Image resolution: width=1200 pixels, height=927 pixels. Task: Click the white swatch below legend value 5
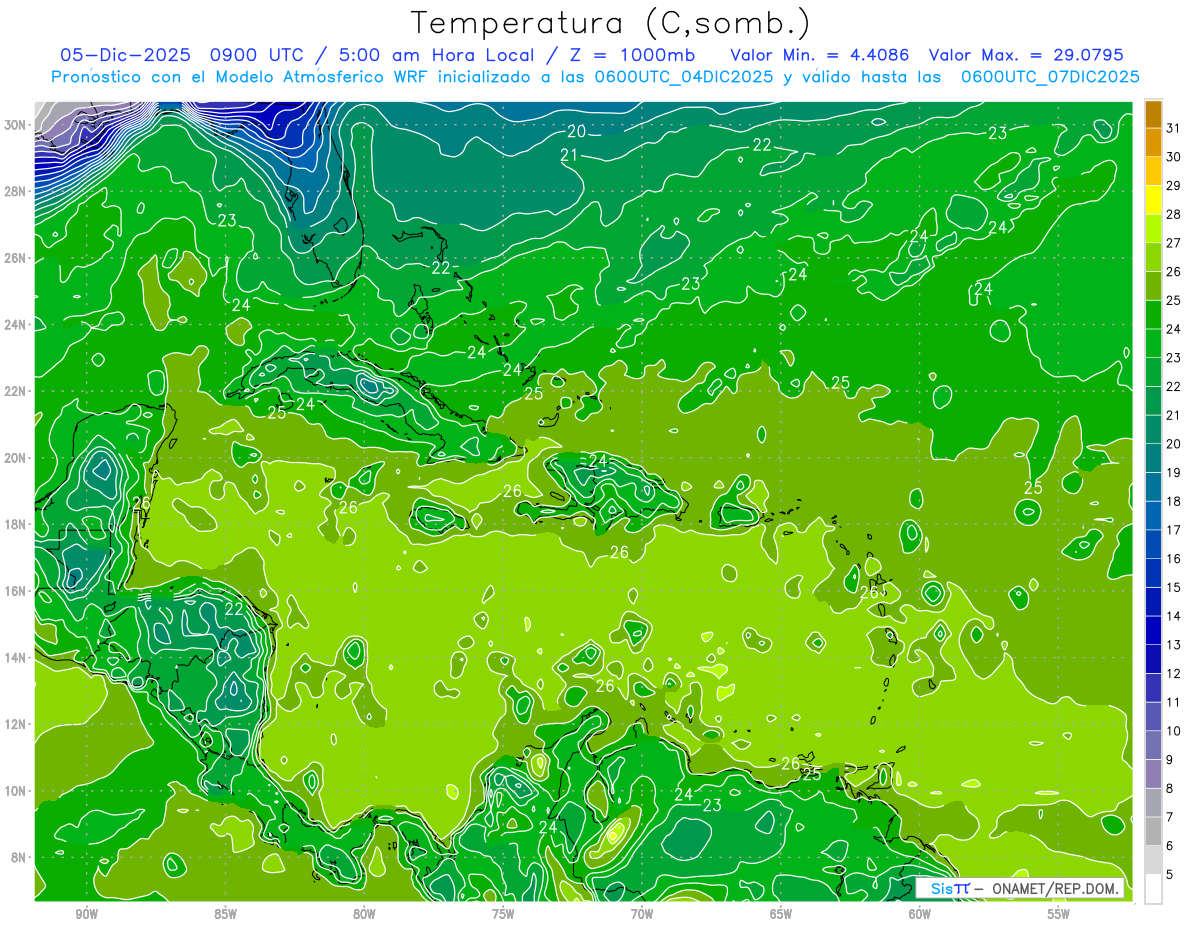(1153, 889)
